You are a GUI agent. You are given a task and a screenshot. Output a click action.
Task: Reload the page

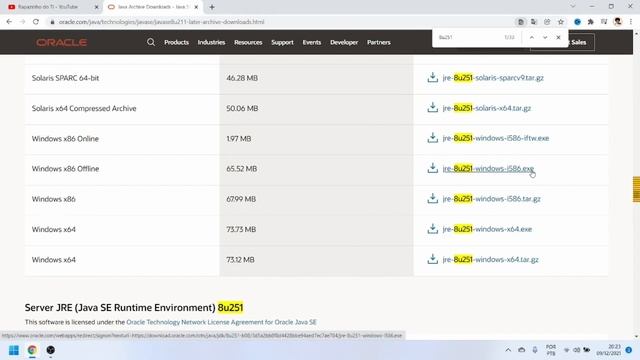click(36, 22)
